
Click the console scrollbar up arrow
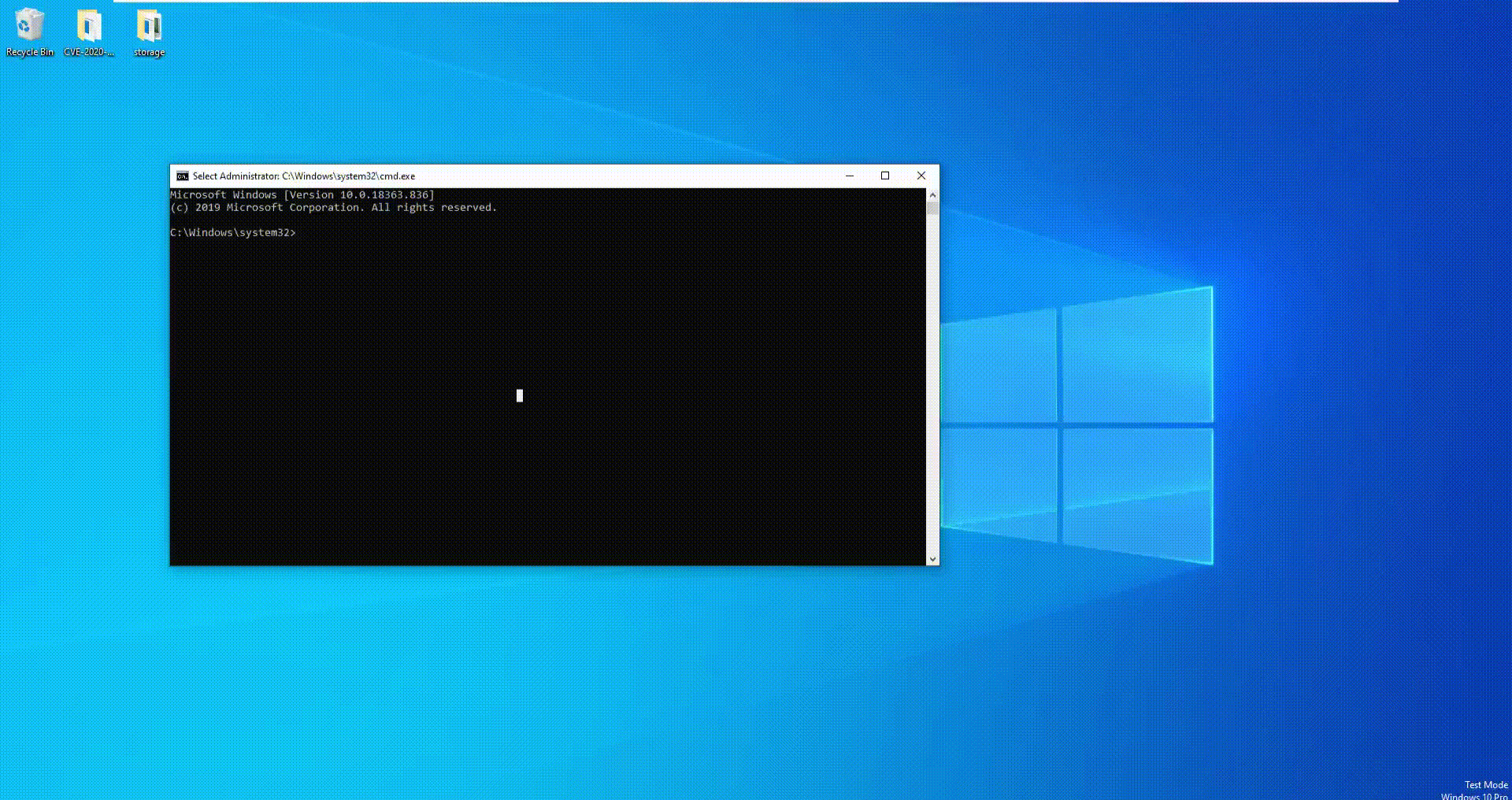coord(932,194)
